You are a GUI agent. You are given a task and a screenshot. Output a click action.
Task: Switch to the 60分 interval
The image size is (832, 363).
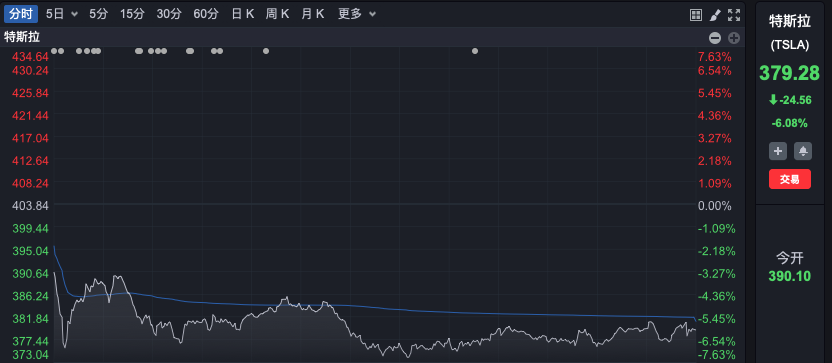(206, 14)
